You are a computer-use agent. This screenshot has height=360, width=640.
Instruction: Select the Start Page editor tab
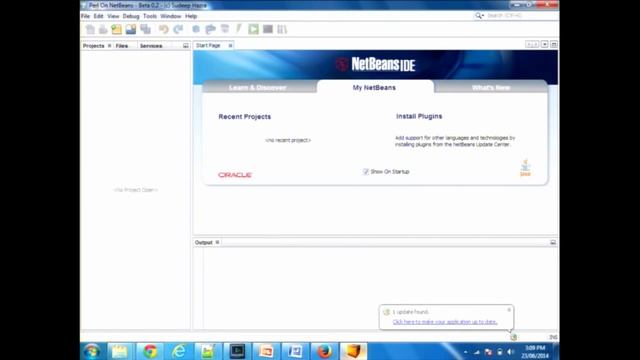coord(208,45)
